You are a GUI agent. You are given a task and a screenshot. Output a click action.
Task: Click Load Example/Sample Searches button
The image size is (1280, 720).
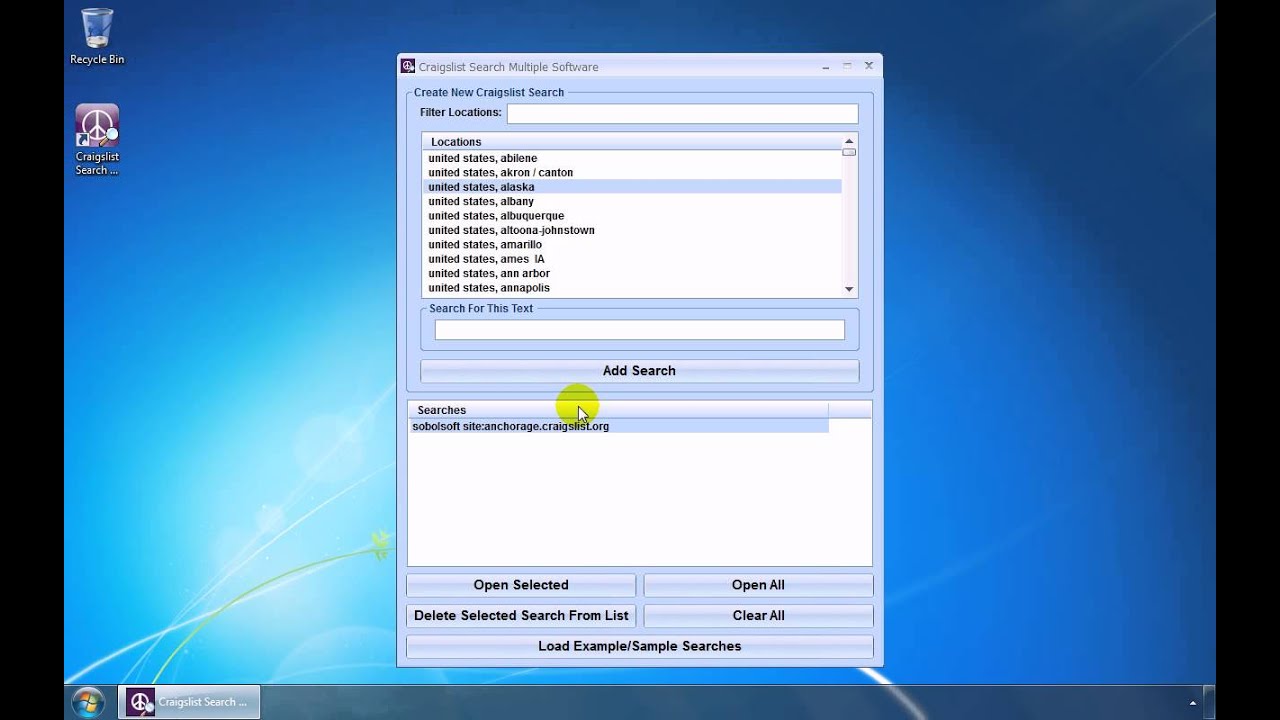639,647
